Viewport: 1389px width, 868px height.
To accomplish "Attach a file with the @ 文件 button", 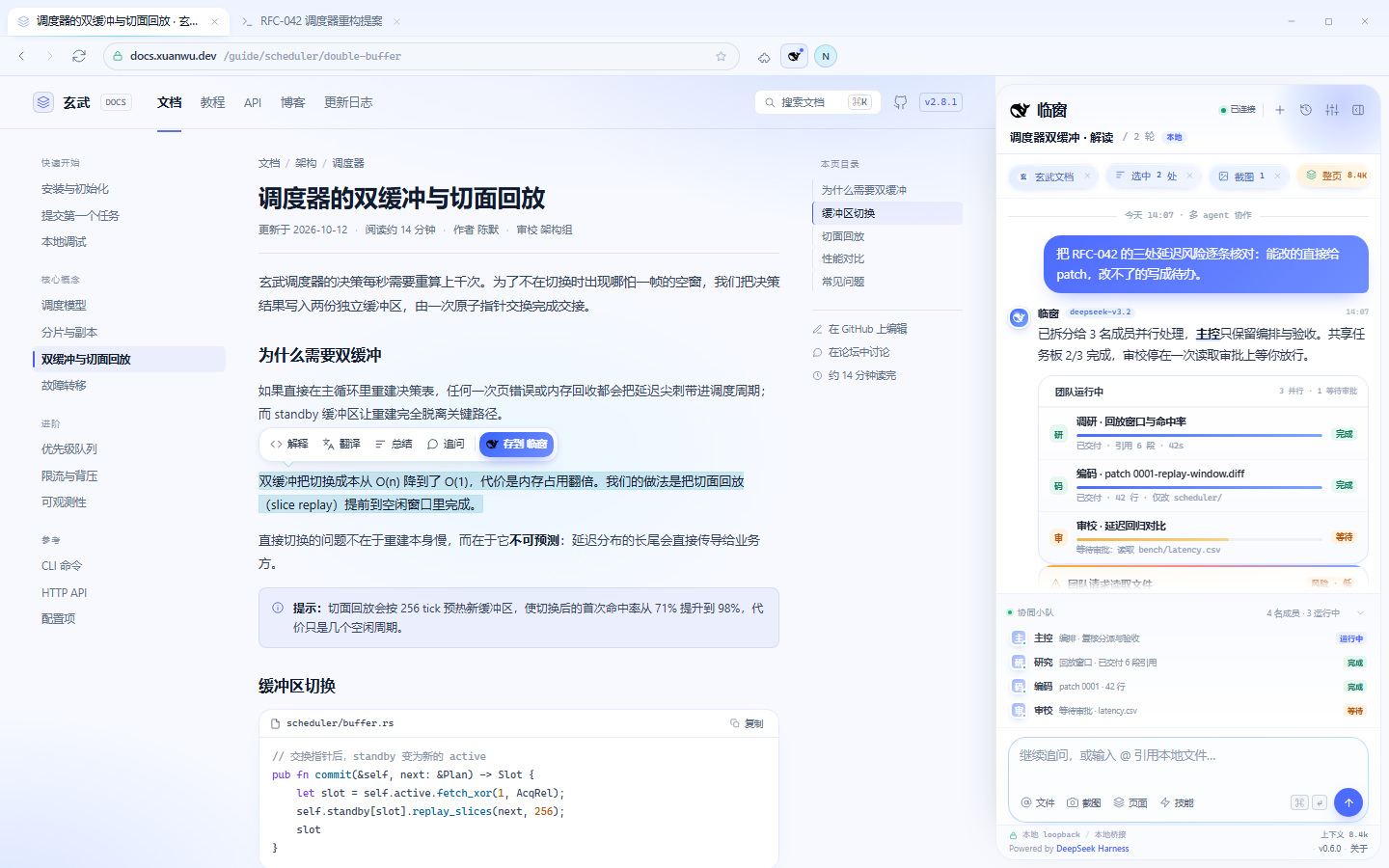I will [1038, 802].
